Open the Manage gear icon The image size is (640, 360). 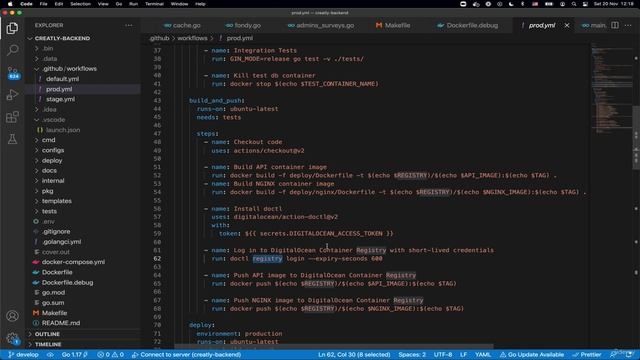(12, 338)
